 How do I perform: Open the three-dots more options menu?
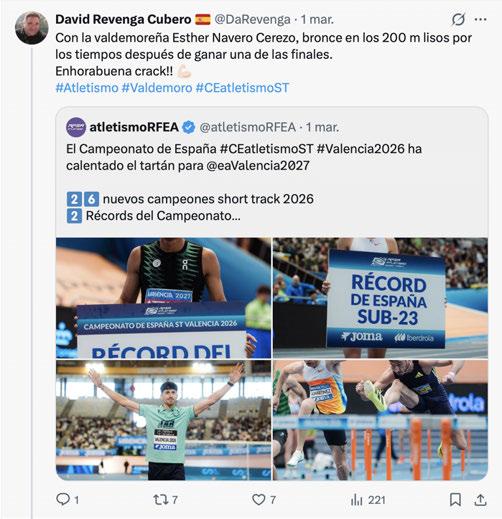pyautogui.click(x=480, y=19)
